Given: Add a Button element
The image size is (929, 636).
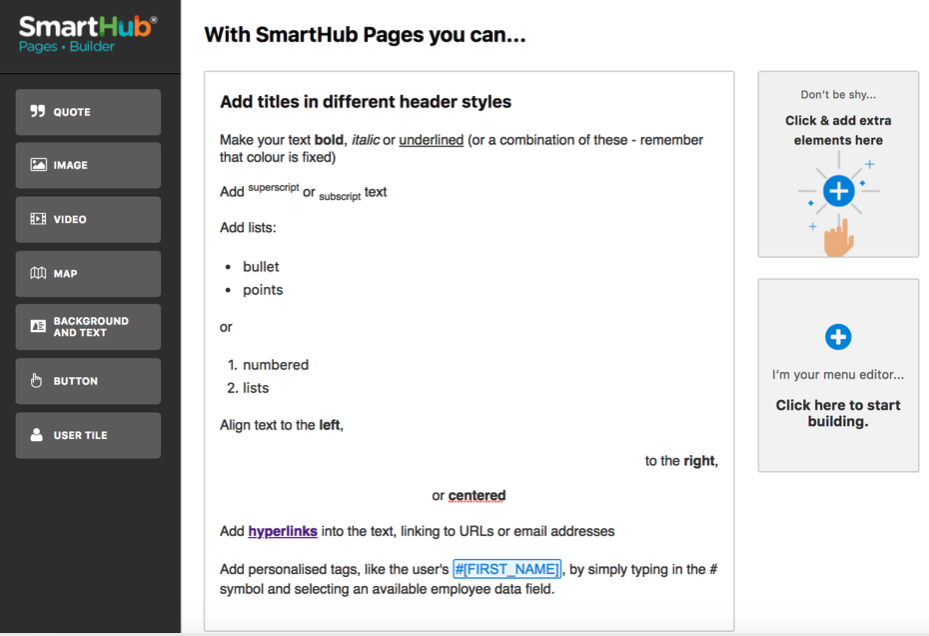Looking at the screenshot, I should [x=88, y=381].
